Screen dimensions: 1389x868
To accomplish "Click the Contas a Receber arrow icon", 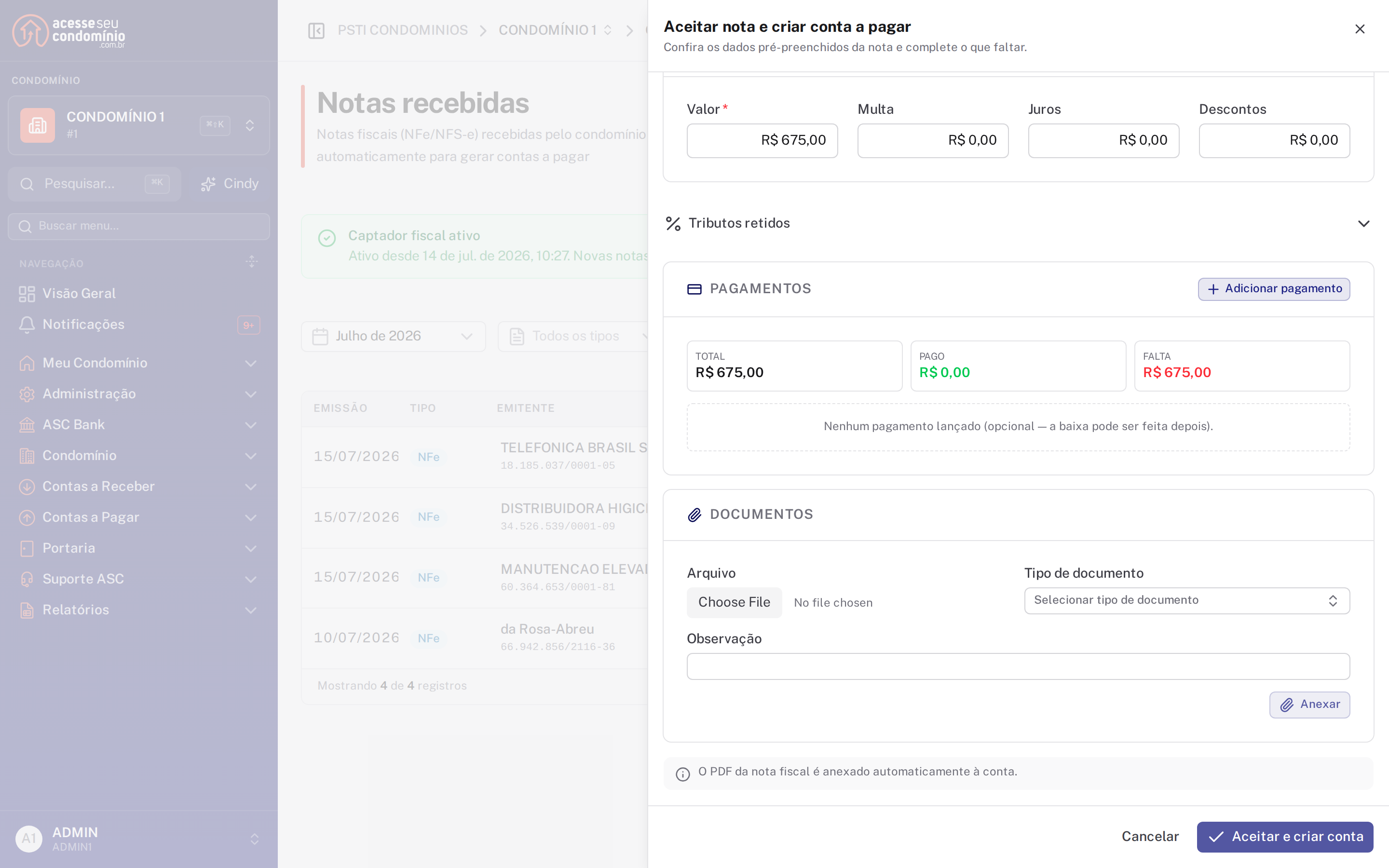I will click(27, 487).
